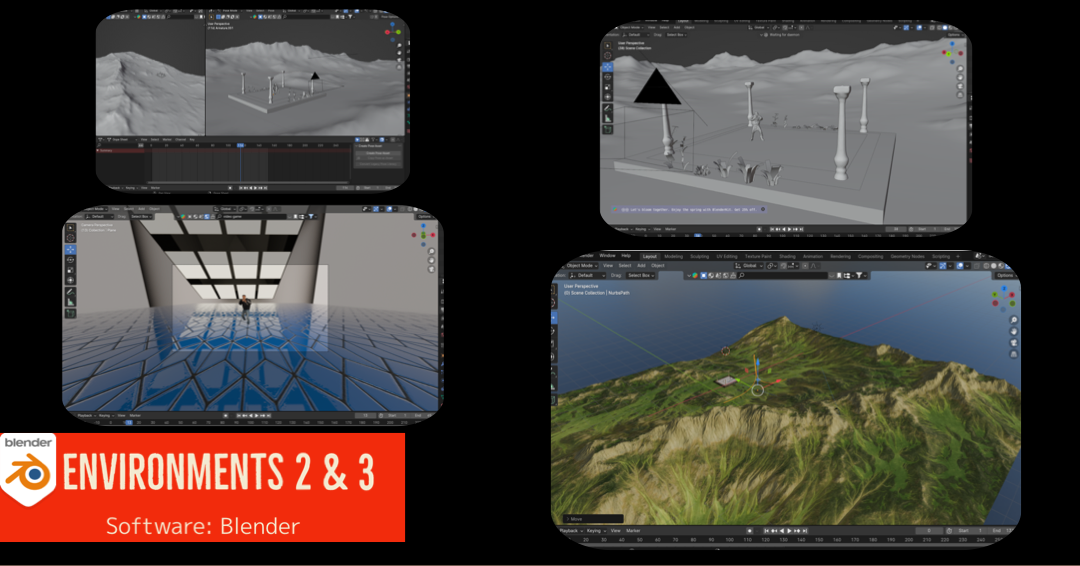Image resolution: width=1080 pixels, height=566 pixels.
Task: Open the Select Box drag dropdown in terrain window
Action: (x=641, y=275)
